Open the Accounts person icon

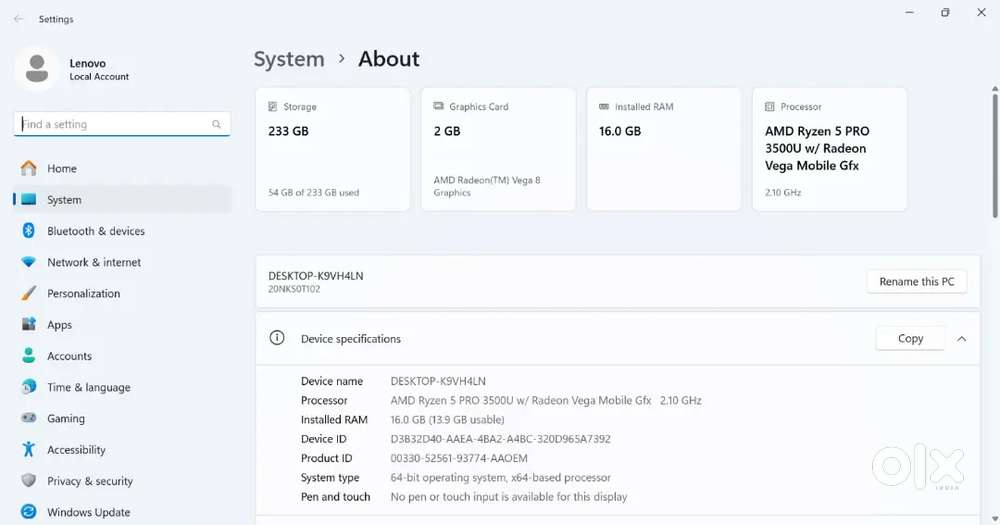pos(29,356)
